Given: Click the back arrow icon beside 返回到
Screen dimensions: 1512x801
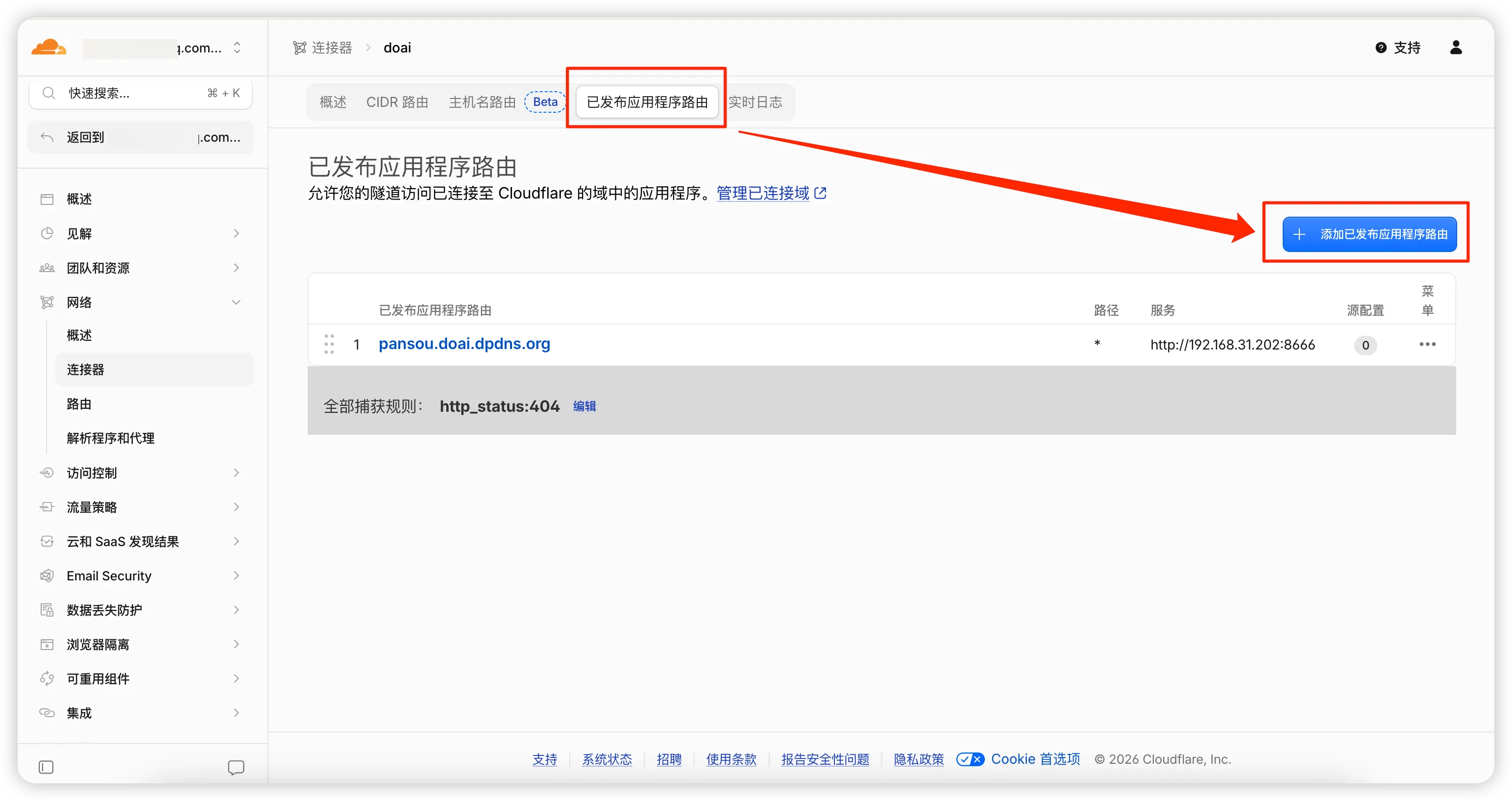Looking at the screenshot, I should tap(47, 137).
